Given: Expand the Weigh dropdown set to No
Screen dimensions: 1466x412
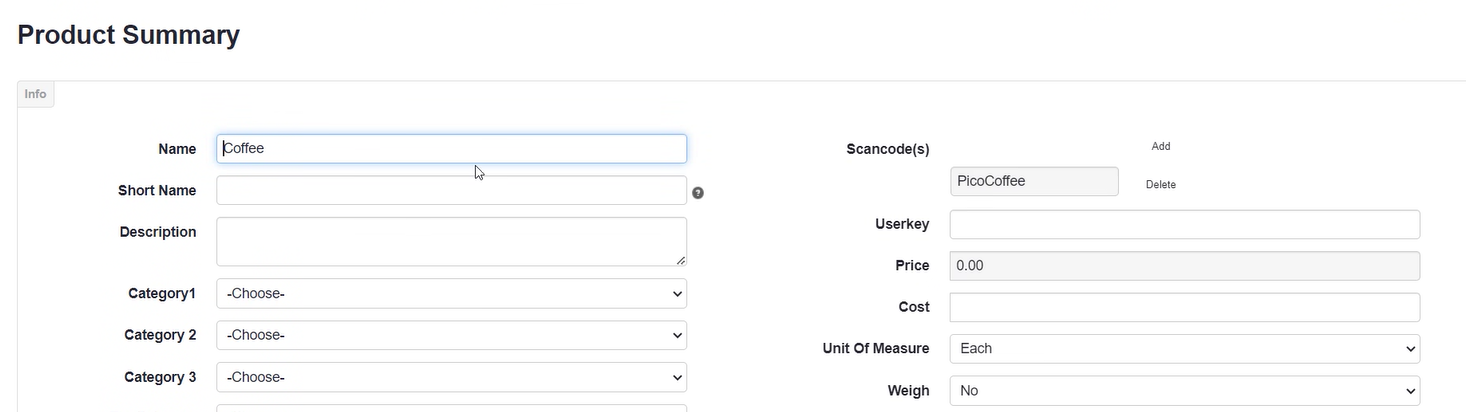Looking at the screenshot, I should tap(1184, 391).
